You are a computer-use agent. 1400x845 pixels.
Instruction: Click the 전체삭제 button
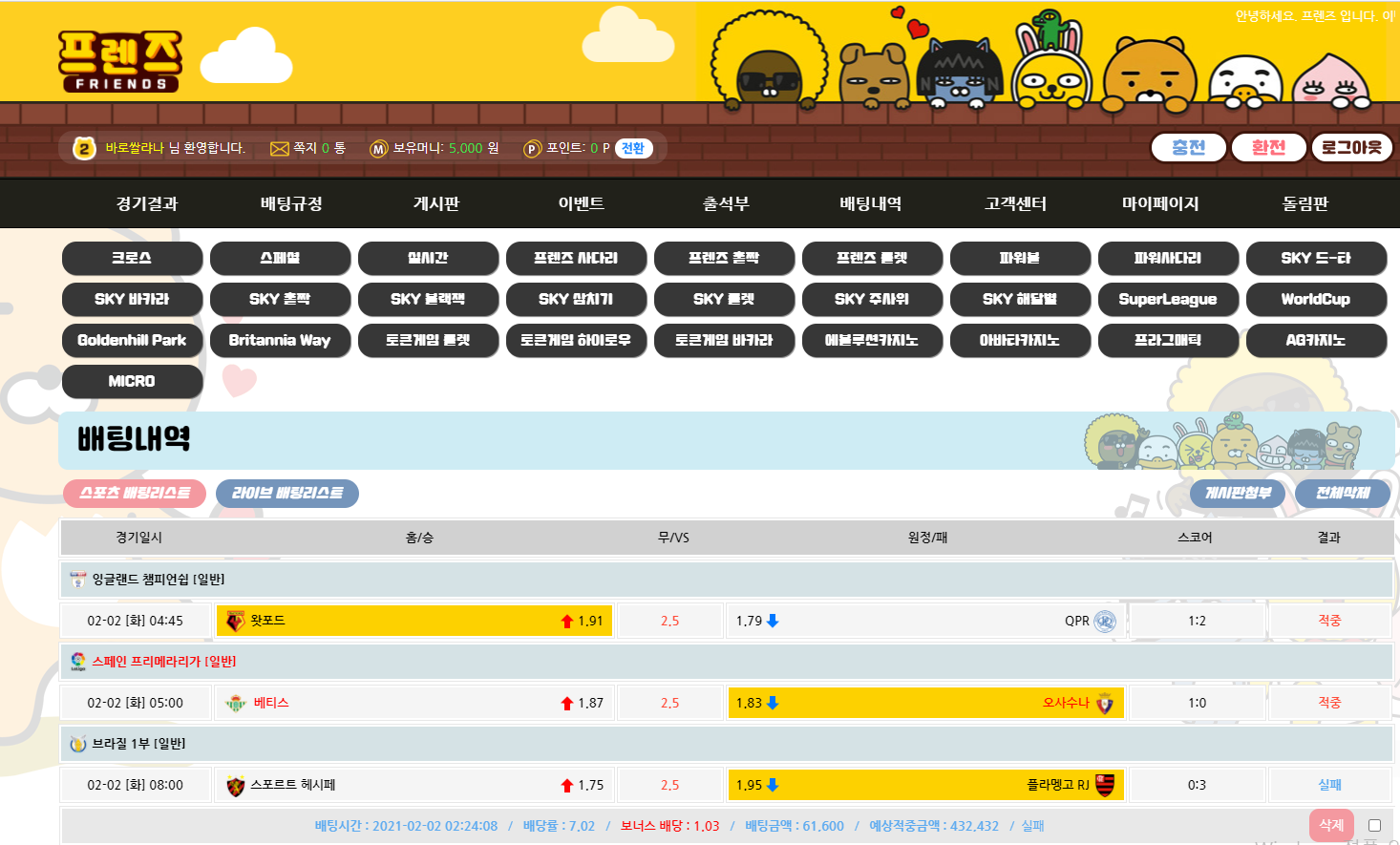coord(1343,494)
